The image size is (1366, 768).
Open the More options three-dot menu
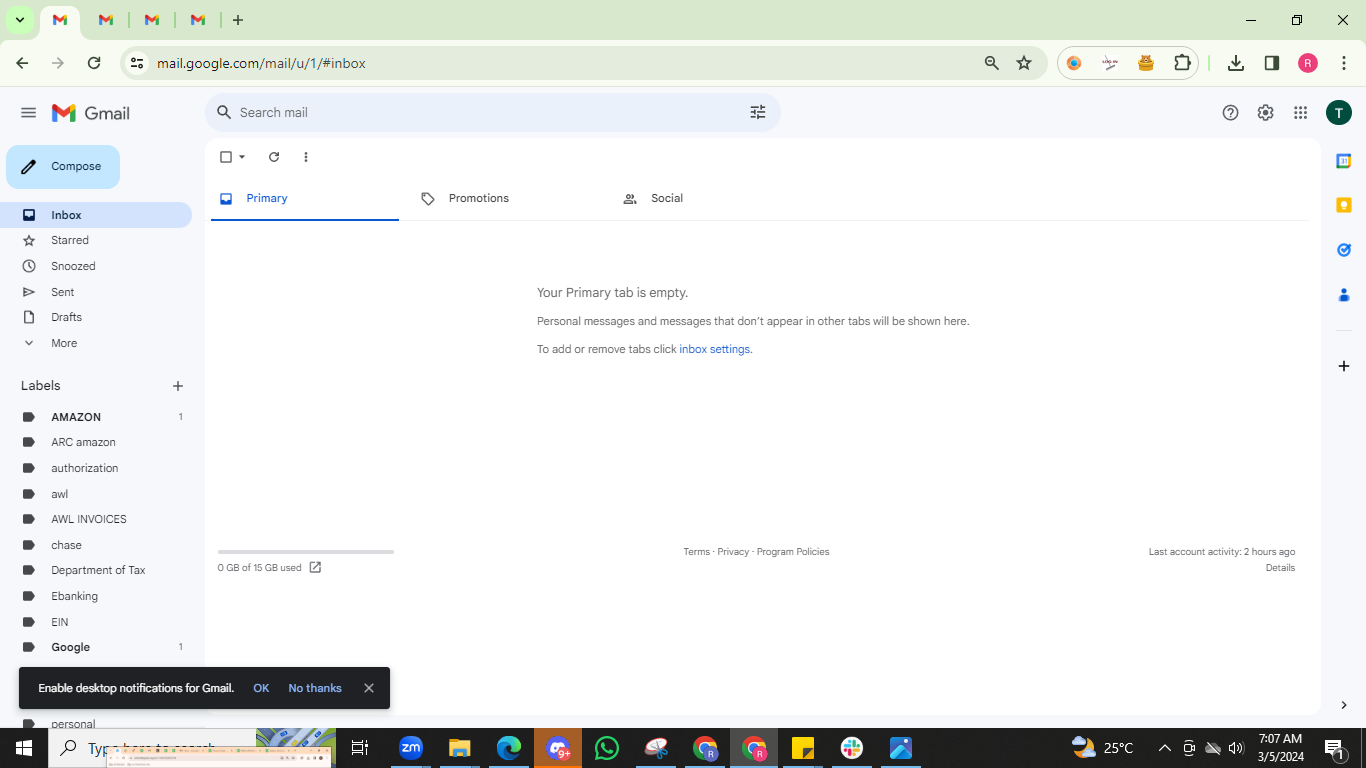[306, 157]
